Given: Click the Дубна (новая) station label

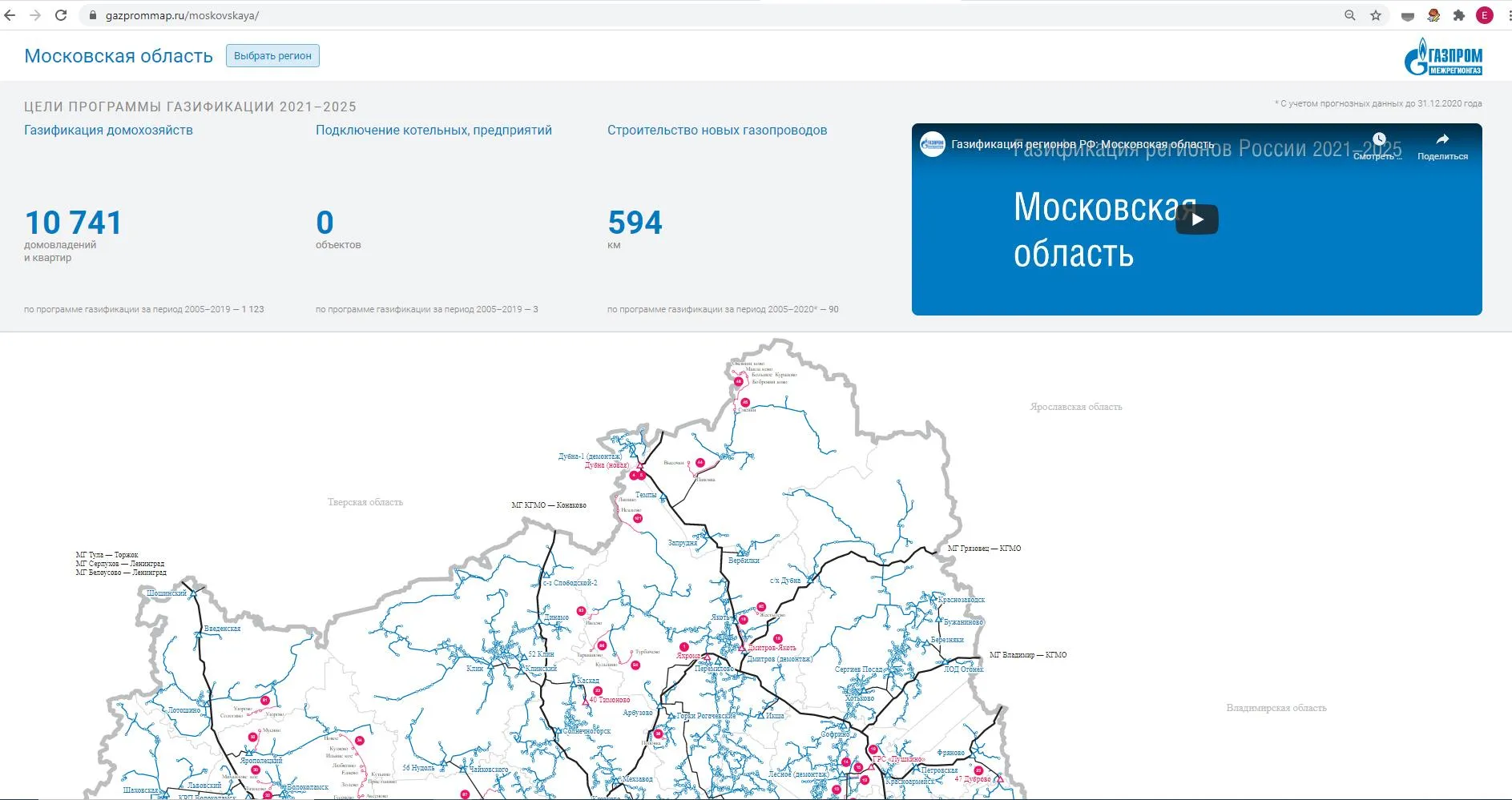Looking at the screenshot, I should (607, 465).
